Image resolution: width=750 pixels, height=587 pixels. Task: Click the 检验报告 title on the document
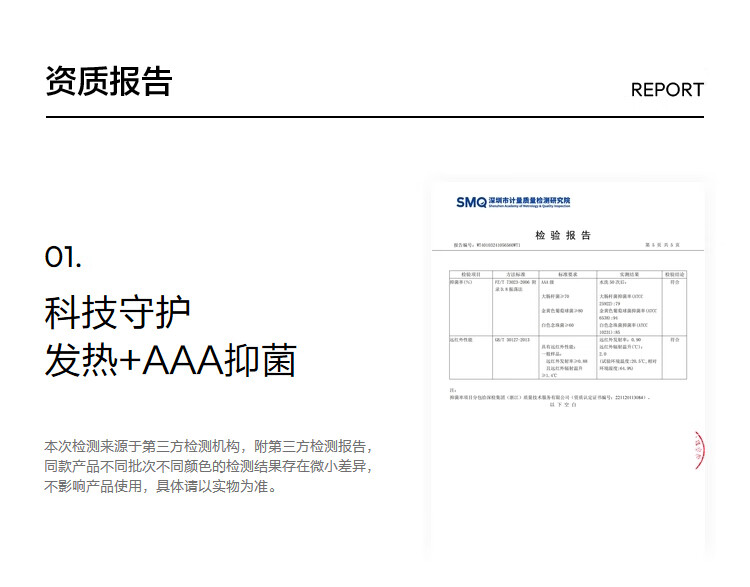[563, 236]
